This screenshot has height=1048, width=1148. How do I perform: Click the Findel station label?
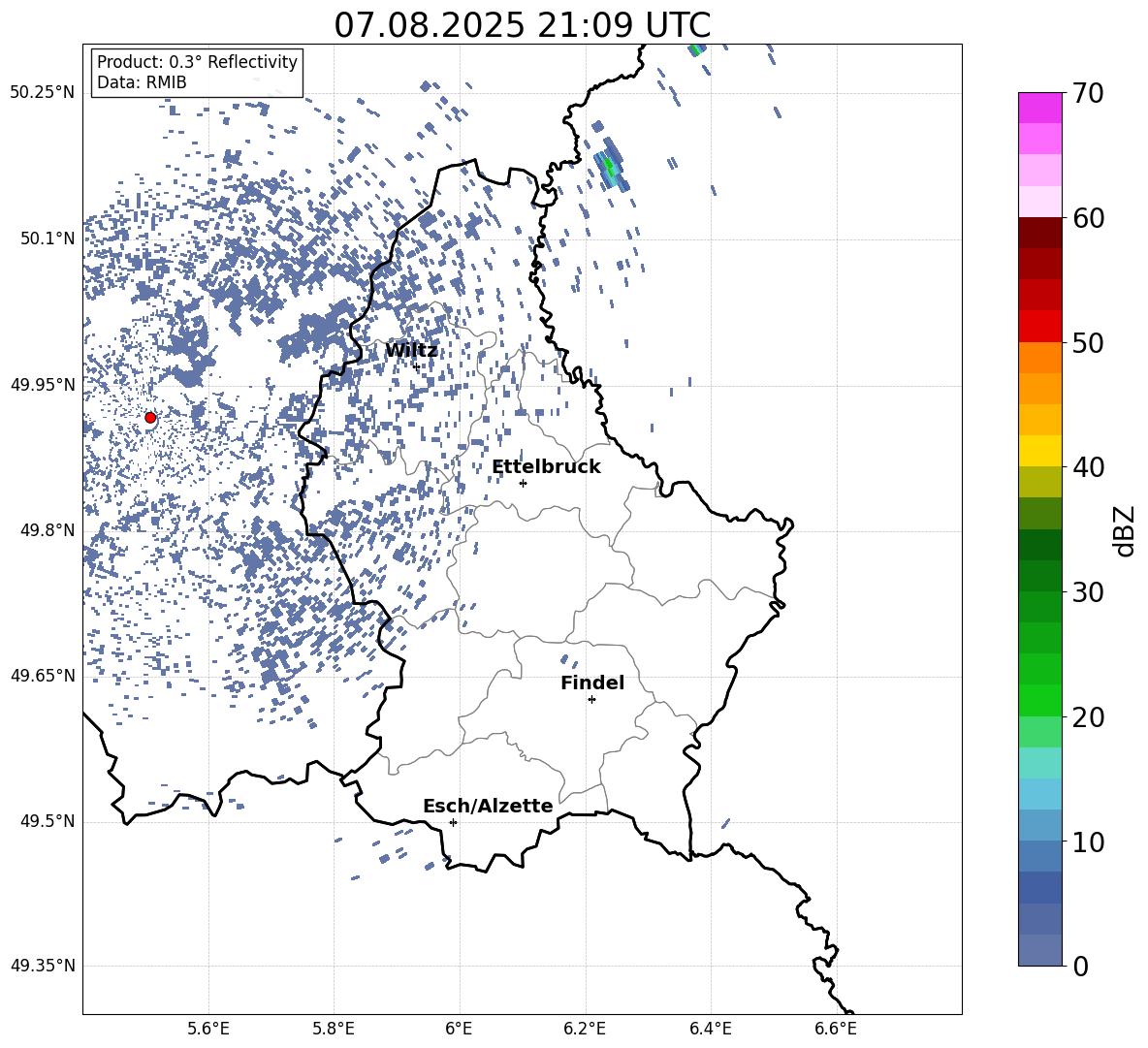pos(592,683)
